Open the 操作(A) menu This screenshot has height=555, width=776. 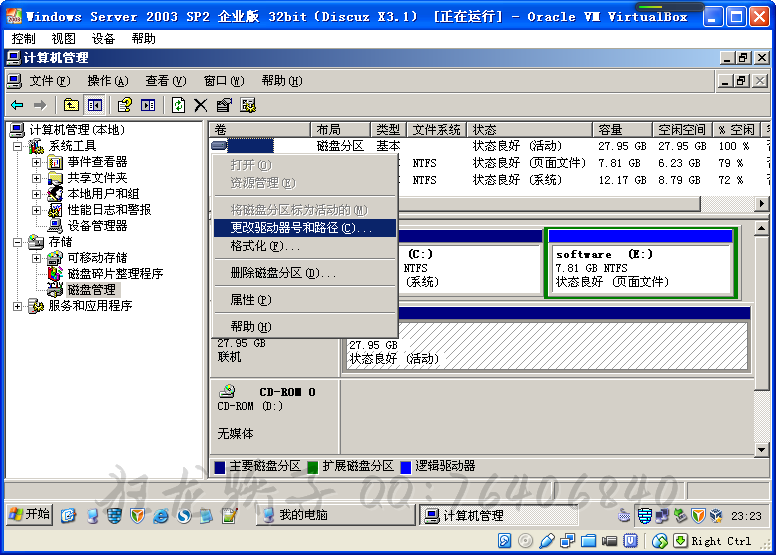108,81
